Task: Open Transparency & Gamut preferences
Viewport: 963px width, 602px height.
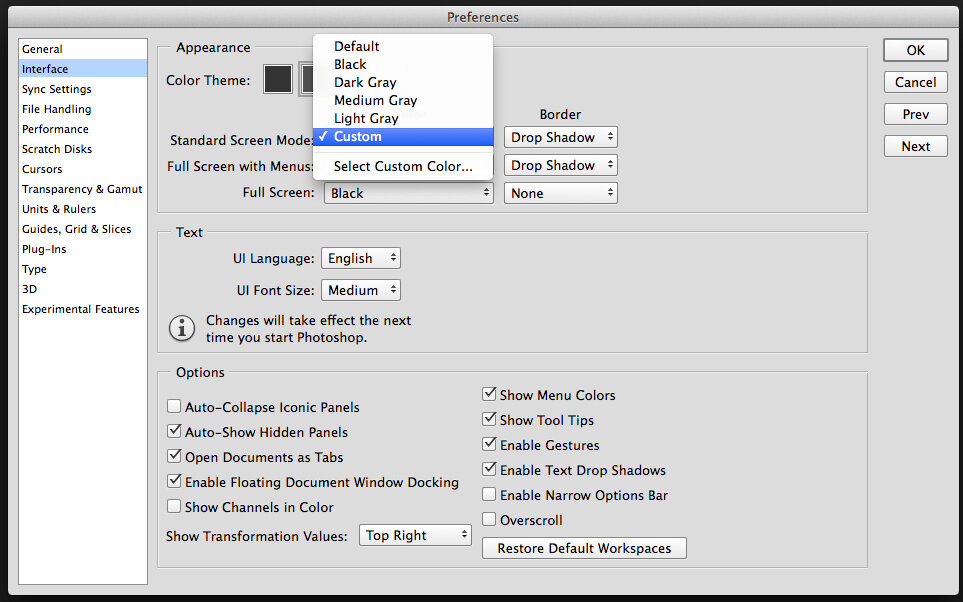Action: point(83,189)
